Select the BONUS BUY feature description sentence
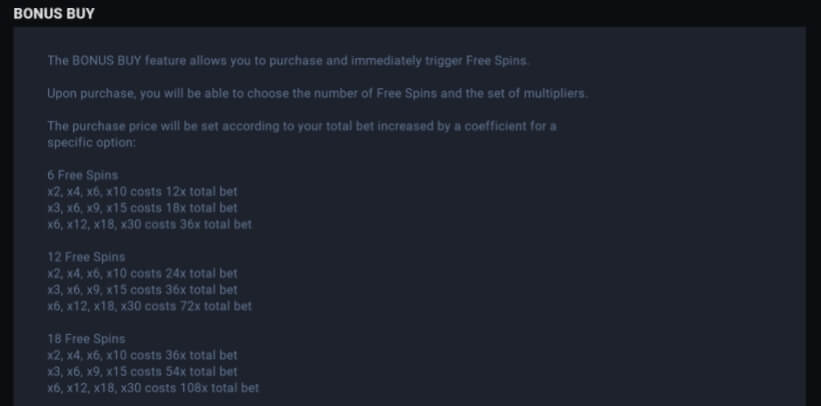821x406 pixels. pos(289,61)
